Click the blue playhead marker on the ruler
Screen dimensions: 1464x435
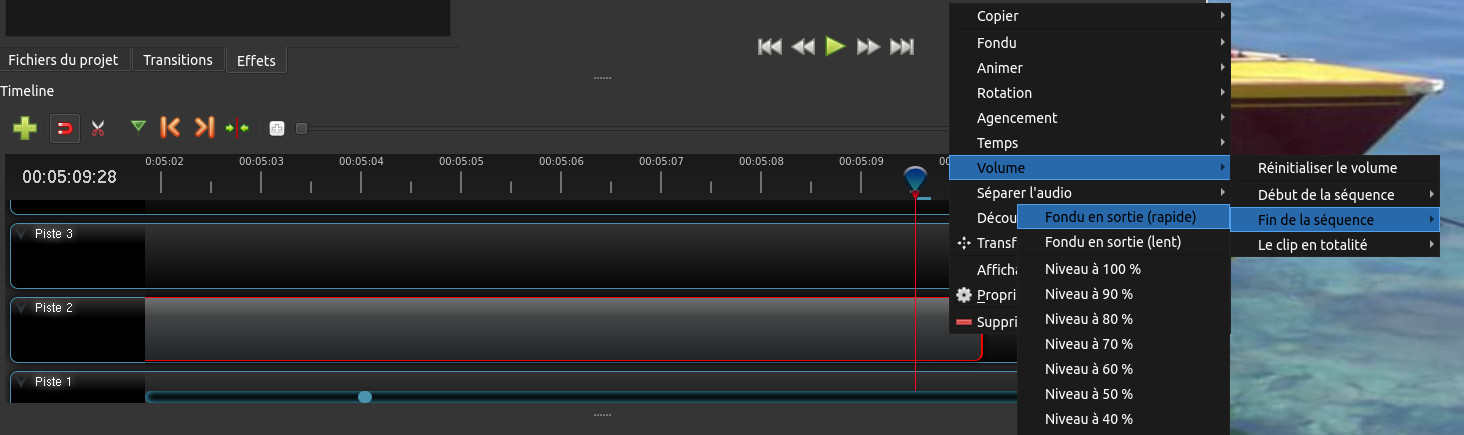tap(914, 180)
